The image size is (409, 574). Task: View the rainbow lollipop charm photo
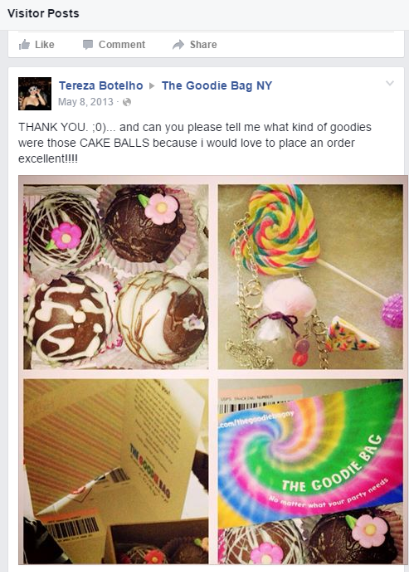(x=311, y=277)
